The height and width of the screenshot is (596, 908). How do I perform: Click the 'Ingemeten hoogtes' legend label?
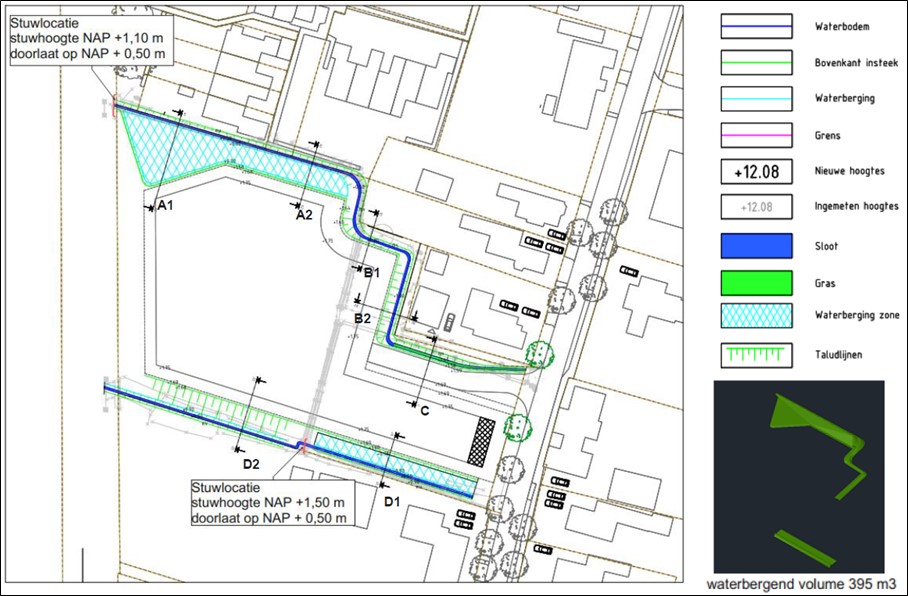(x=856, y=206)
